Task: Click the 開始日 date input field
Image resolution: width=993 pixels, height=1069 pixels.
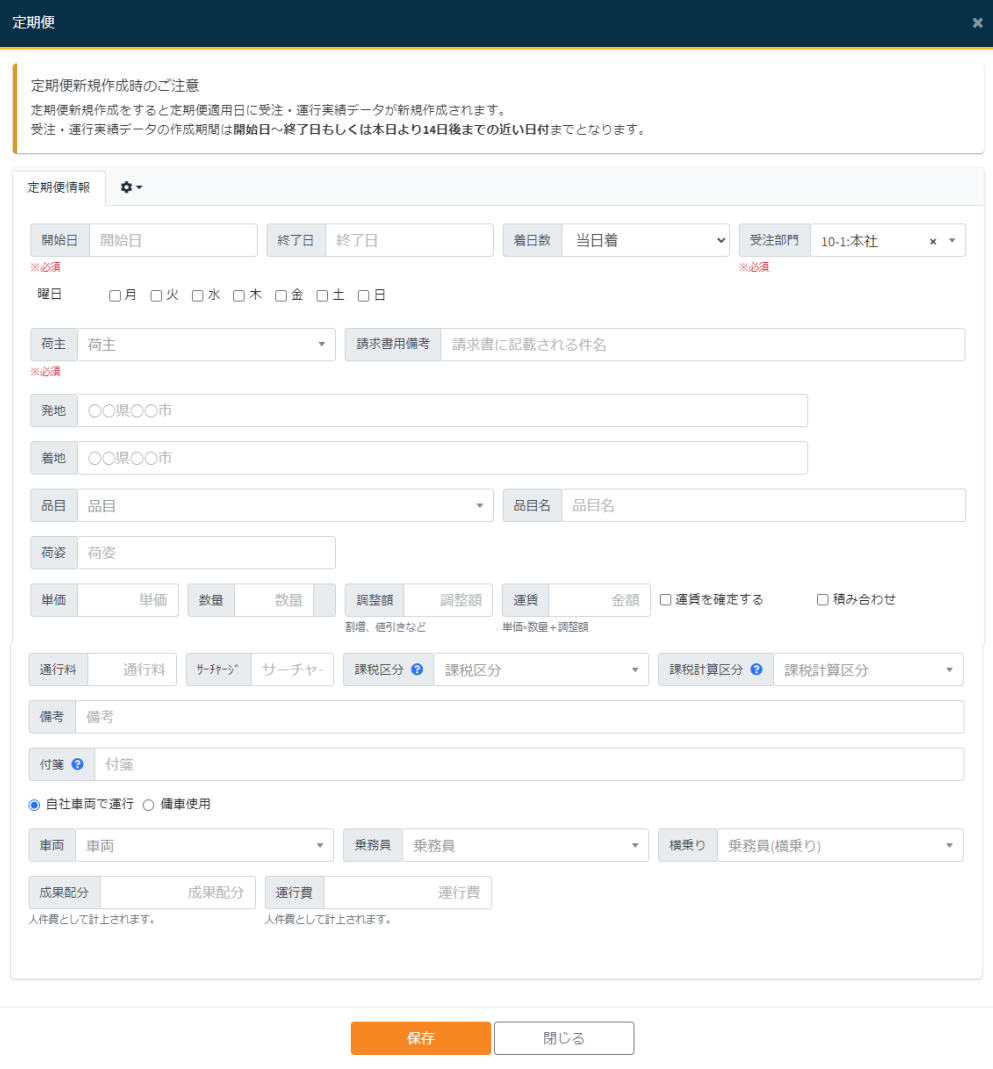Action: tap(173, 240)
